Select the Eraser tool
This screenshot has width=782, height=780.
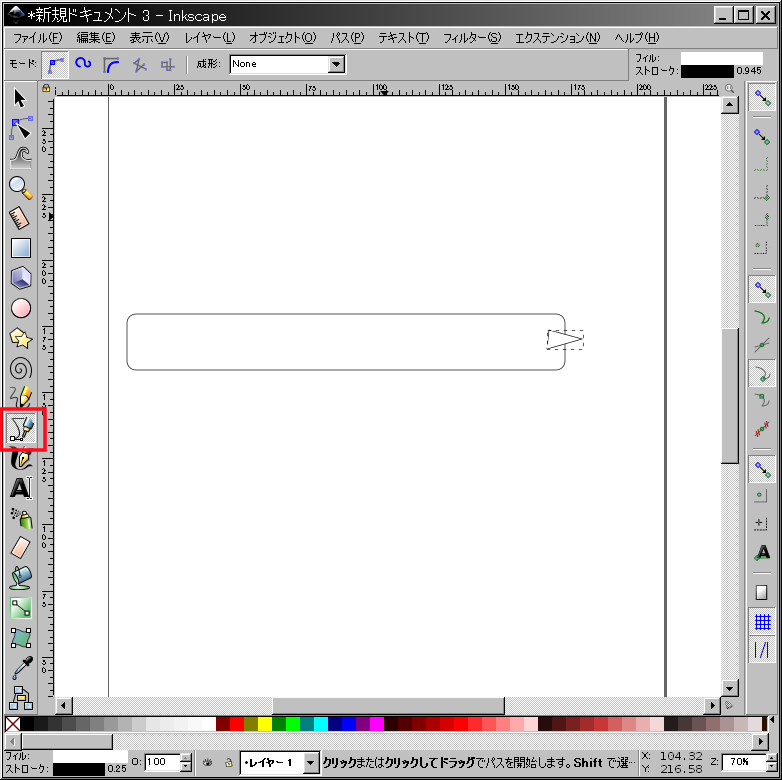point(20,548)
